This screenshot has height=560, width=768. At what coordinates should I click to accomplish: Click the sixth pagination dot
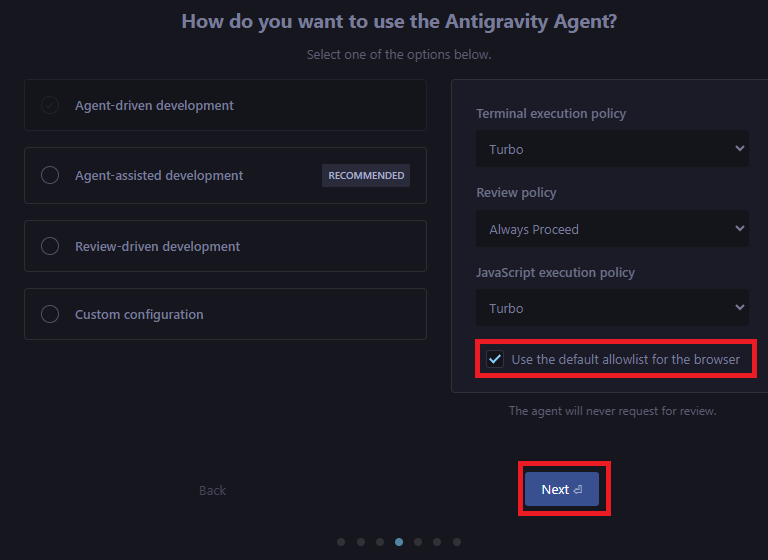(x=437, y=542)
